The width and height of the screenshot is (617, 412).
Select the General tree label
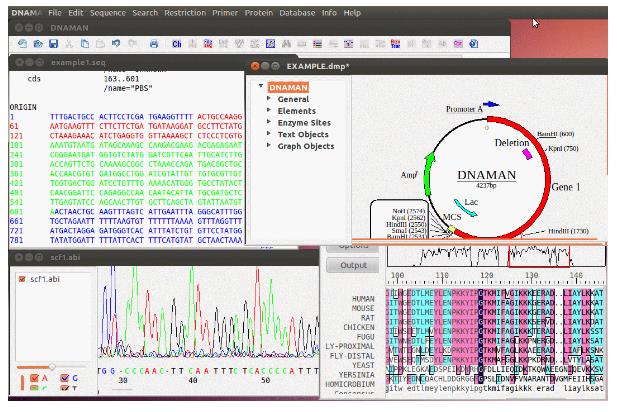[x=293, y=99]
